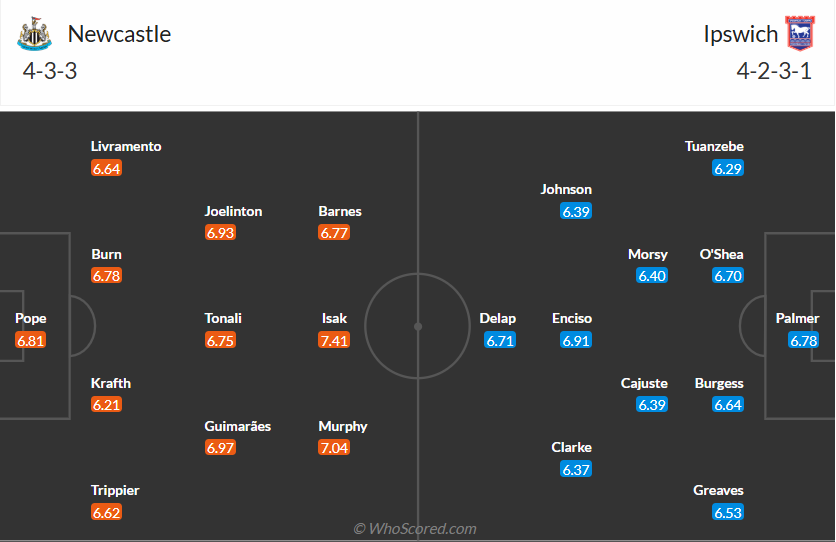Select Greaves's 6.53 rating badge
Viewport: 836px width, 542px height.
pos(728,512)
